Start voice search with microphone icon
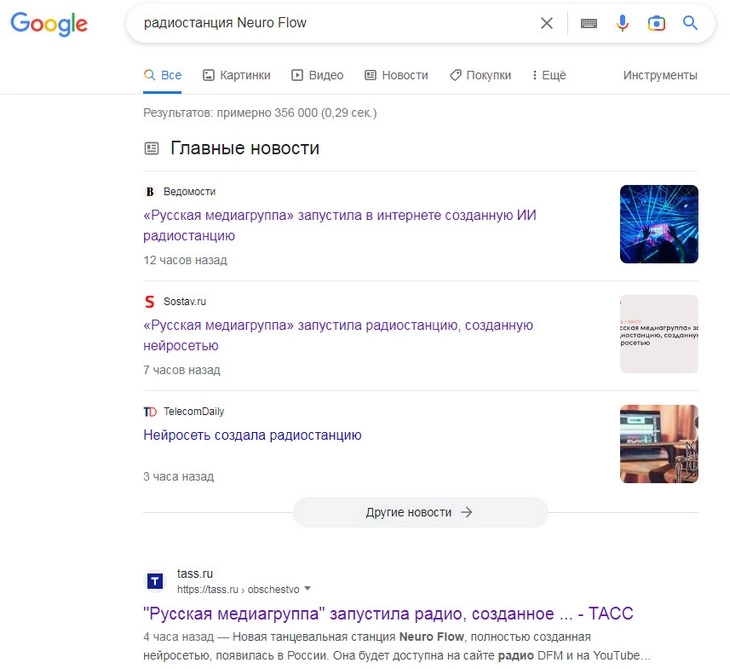Image resolution: width=730 pixels, height=669 pixels. point(622,23)
